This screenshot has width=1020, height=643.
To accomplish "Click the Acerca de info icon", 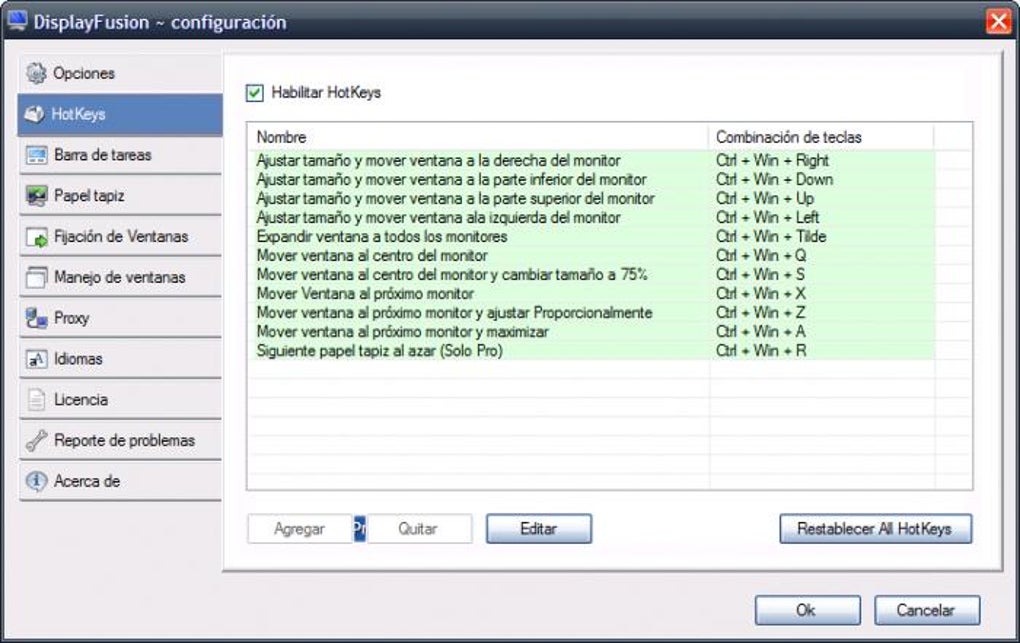I will pyautogui.click(x=36, y=481).
